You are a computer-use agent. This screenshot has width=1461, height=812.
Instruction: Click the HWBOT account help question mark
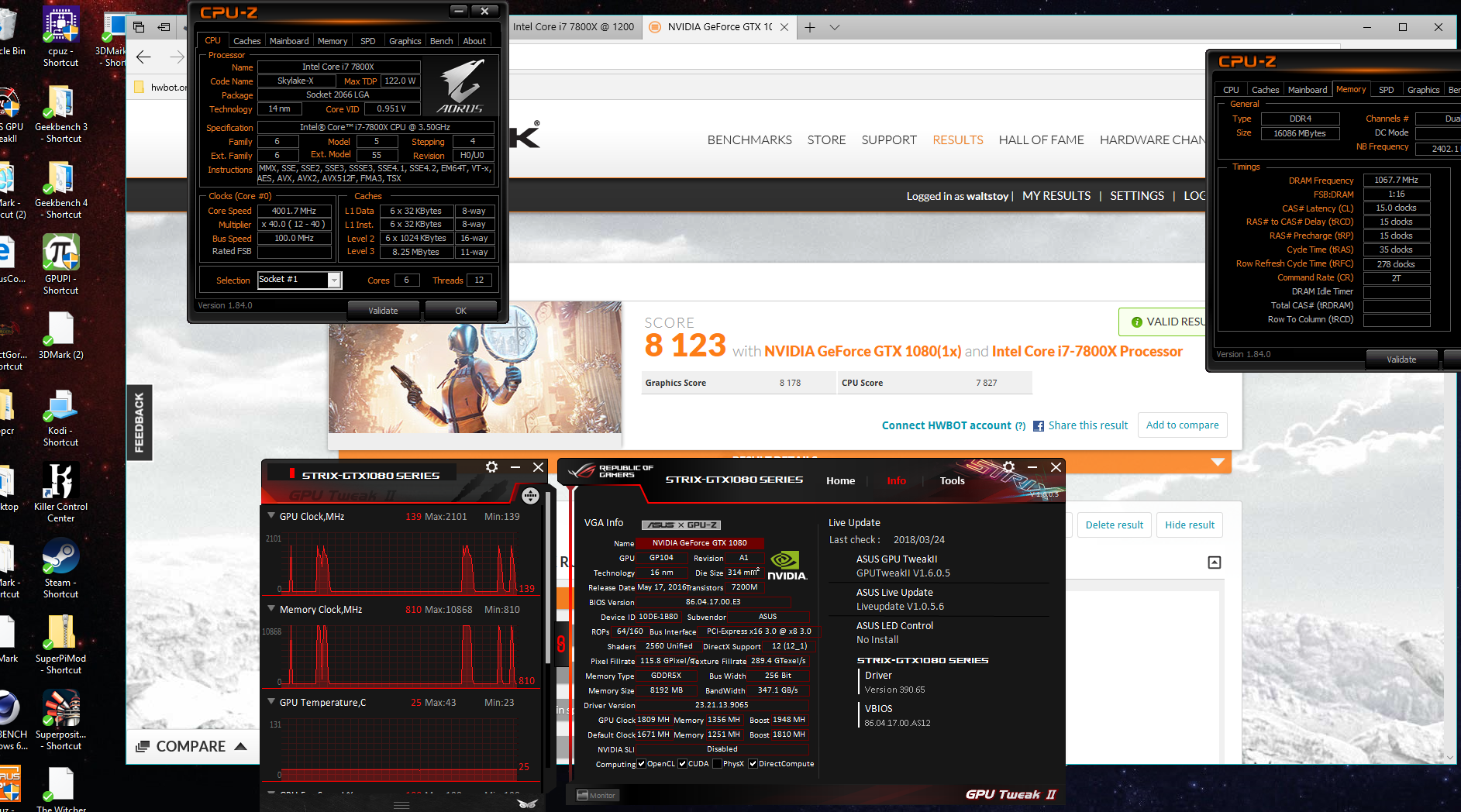pyautogui.click(x=1020, y=426)
